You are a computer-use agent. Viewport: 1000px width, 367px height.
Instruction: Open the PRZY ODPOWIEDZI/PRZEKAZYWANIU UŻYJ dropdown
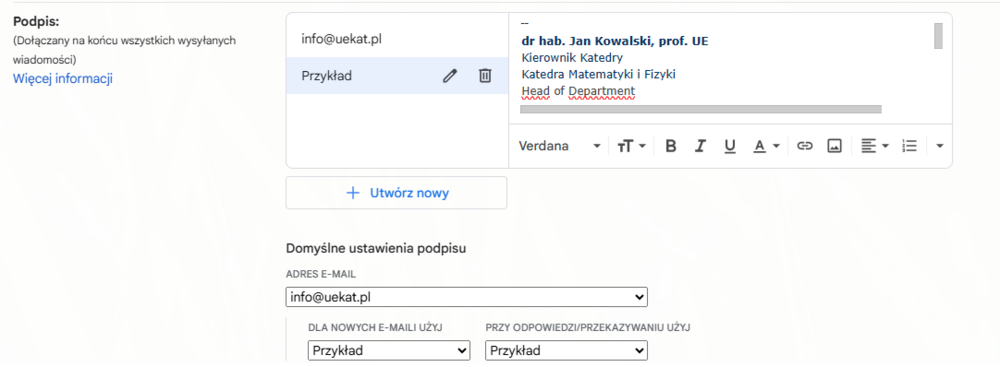566,350
